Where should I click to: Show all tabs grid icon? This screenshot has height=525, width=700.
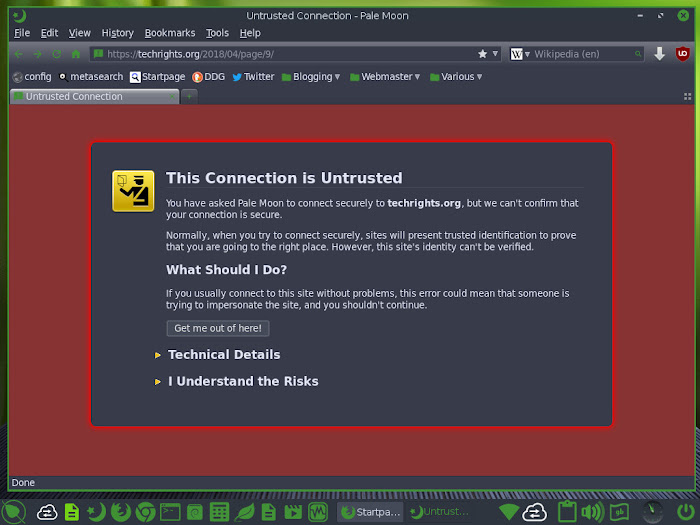click(x=688, y=96)
